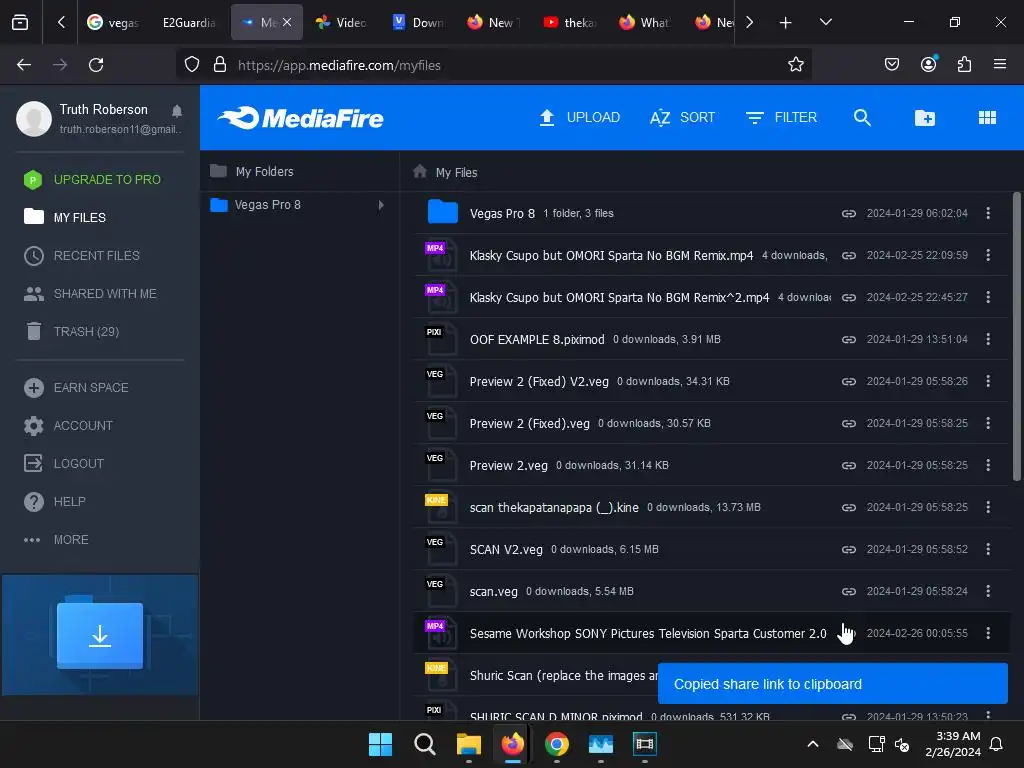The image size is (1024, 768).
Task: Select the OOF EXAMPLE 8.piximod file name
Action: click(537, 340)
